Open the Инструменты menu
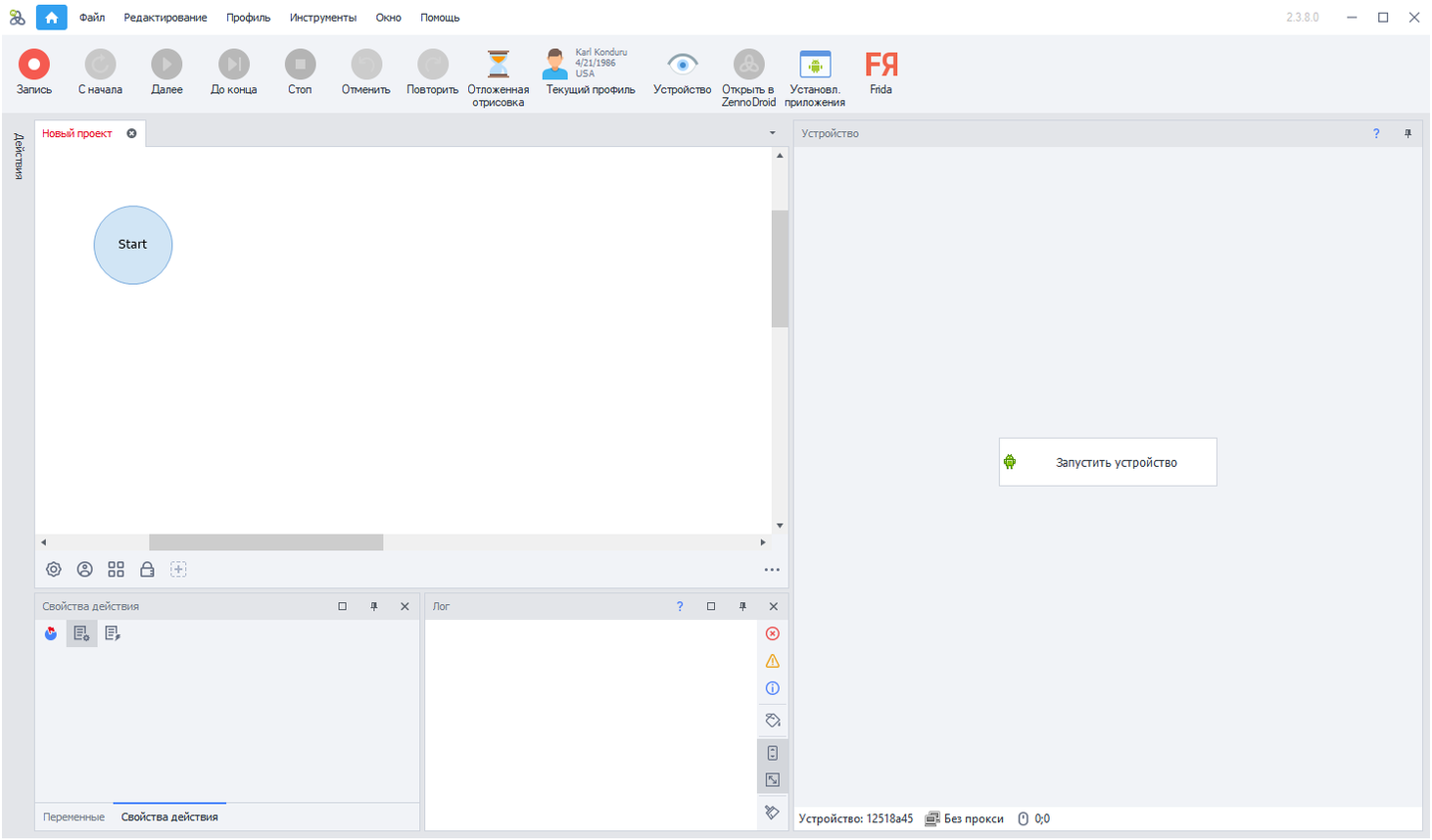This screenshot has height=840, width=1432. 322,18
